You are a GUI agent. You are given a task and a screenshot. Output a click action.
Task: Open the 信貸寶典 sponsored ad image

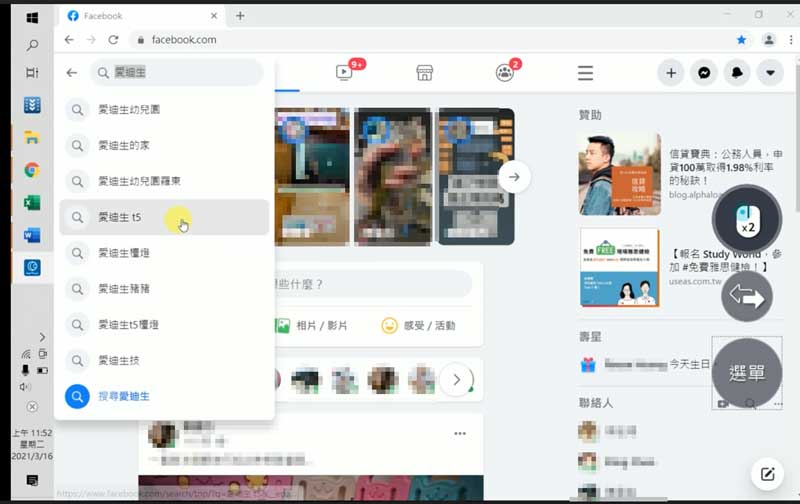coord(620,174)
